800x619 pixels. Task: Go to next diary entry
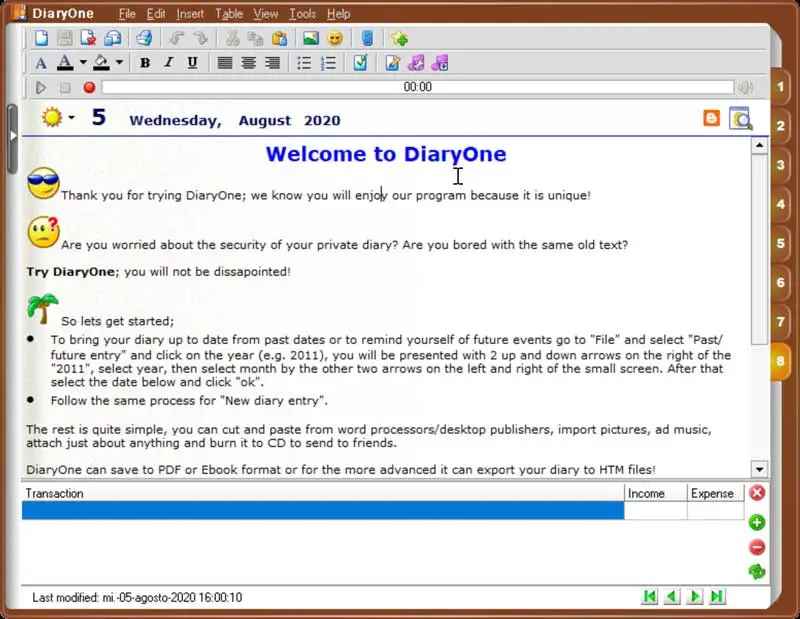pos(694,596)
